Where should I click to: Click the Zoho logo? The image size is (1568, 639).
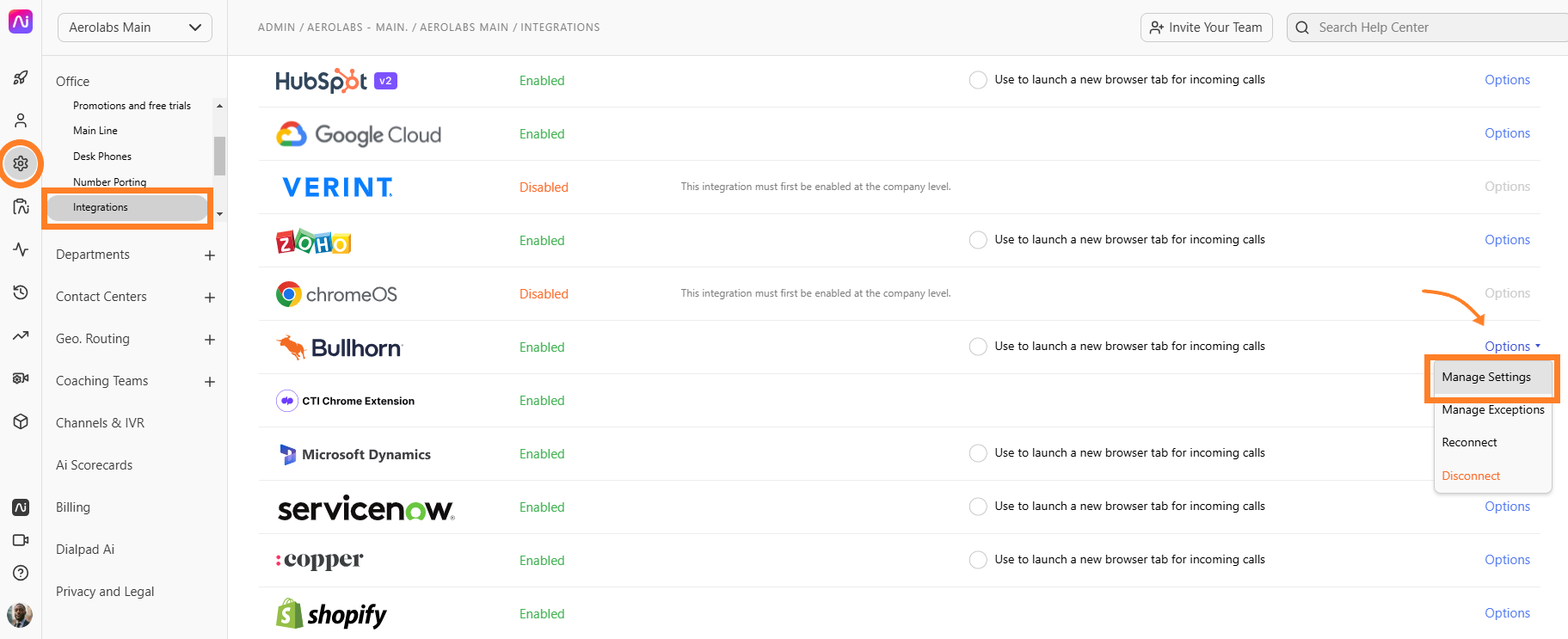click(313, 242)
